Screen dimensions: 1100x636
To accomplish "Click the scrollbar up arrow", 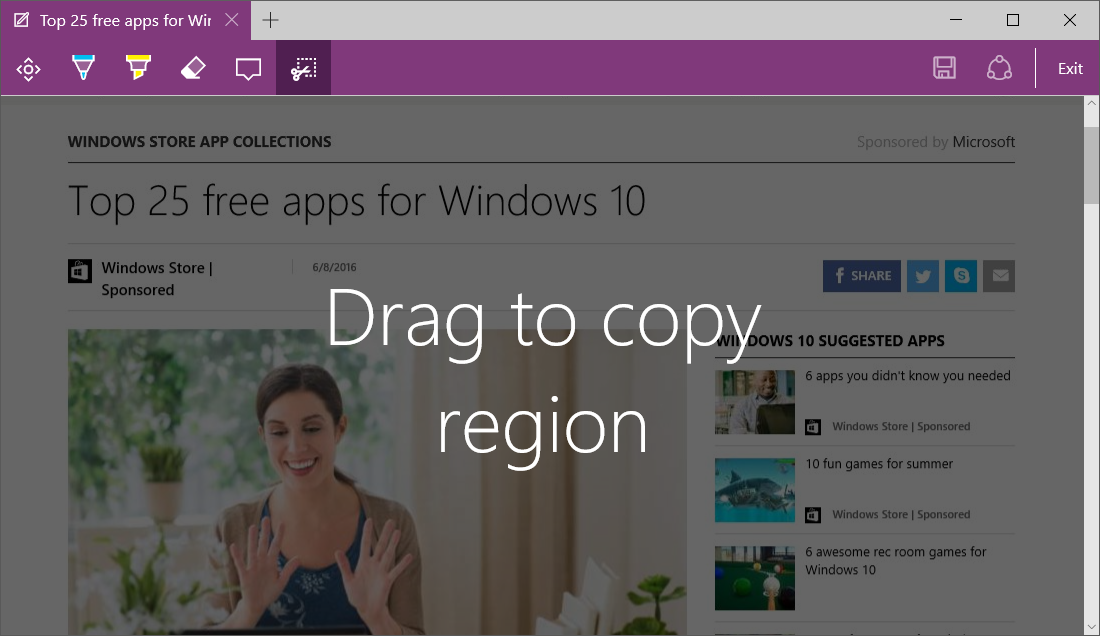I will pyautogui.click(x=1092, y=103).
